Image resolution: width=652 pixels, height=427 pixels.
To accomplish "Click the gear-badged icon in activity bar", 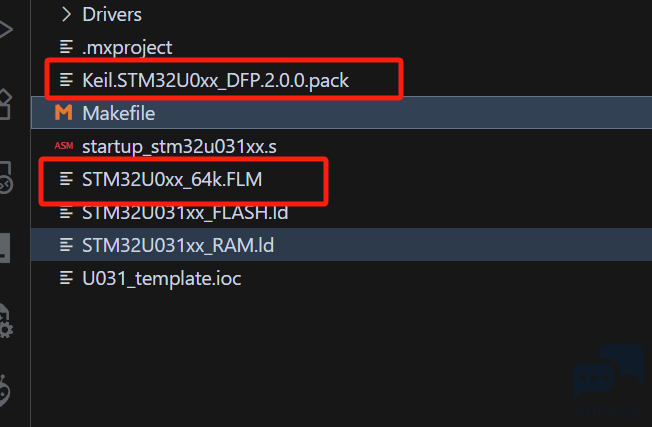I will (x=6, y=321).
